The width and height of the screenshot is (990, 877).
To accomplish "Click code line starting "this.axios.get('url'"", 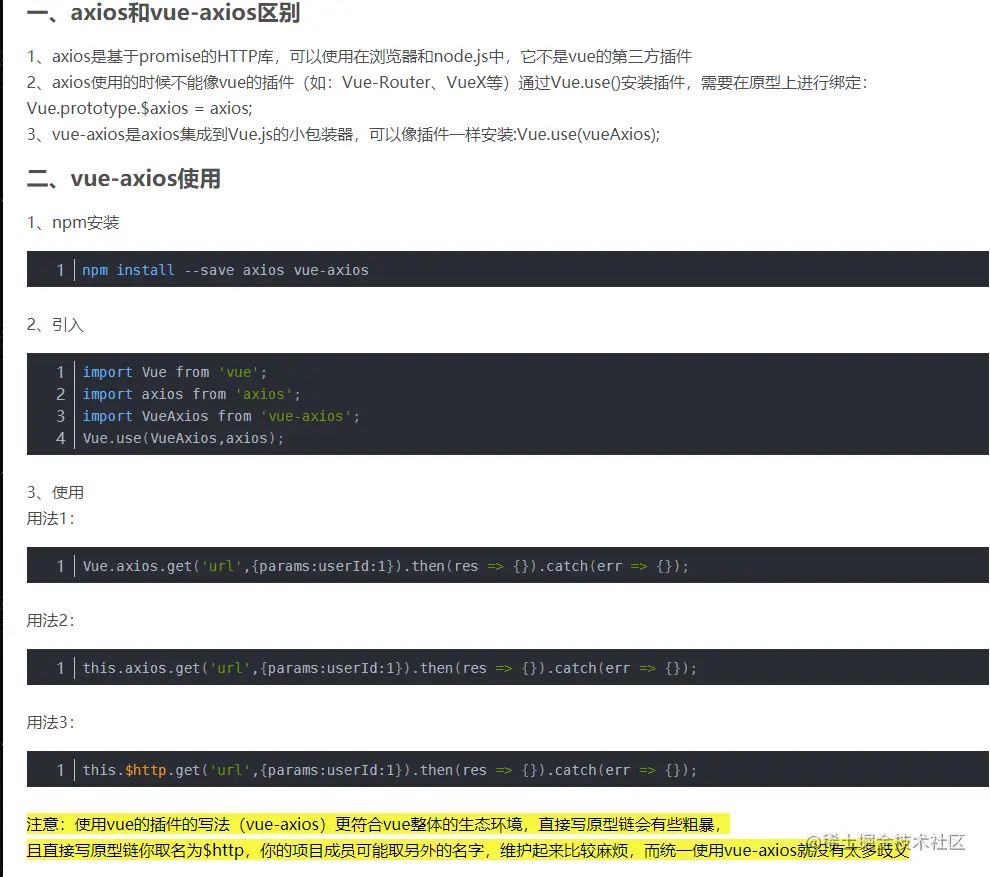I will (x=390, y=668).
